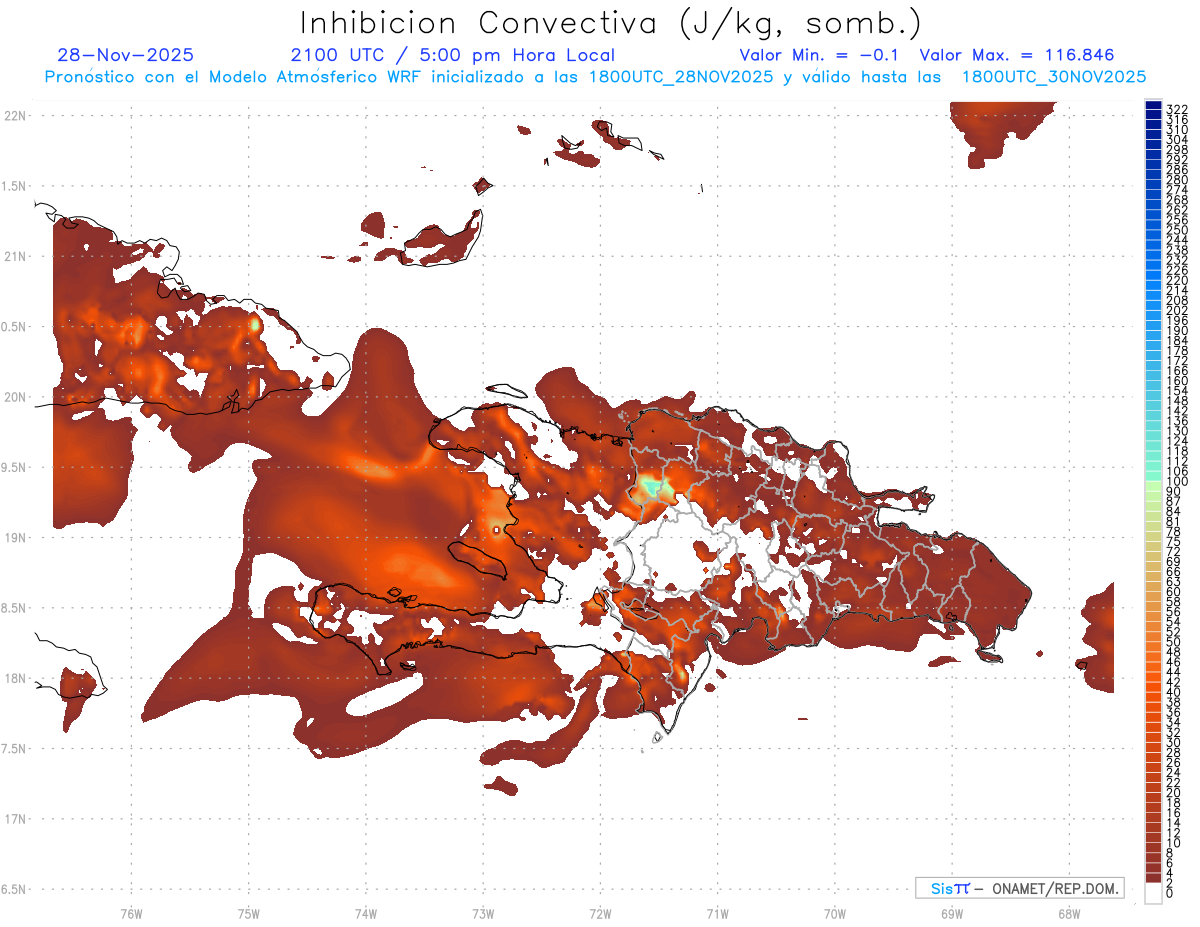
Task: Pick the cyan swatch just above 100 on the colorbar
Action: pyautogui.click(x=1154, y=475)
